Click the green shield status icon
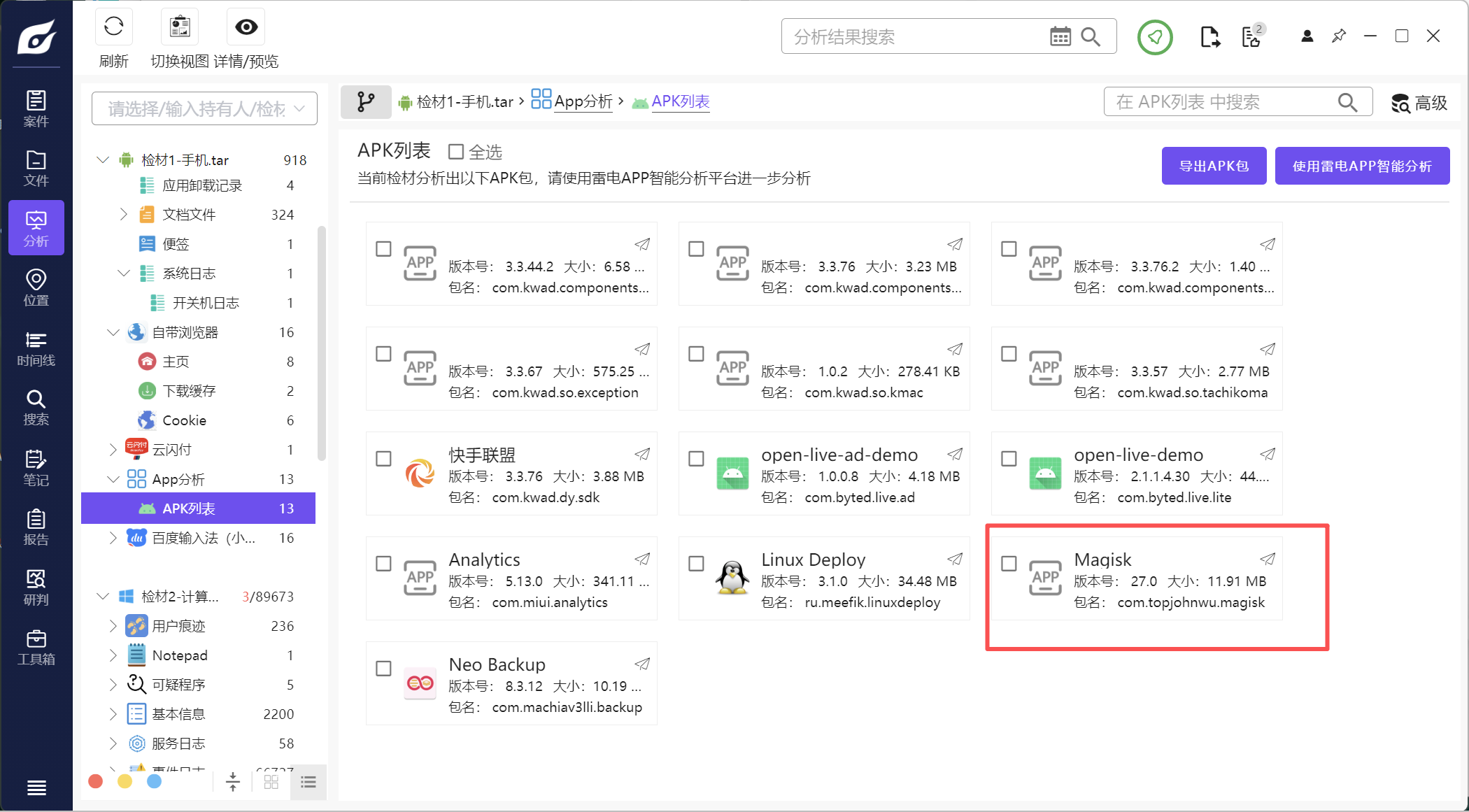1469x812 pixels. coord(1155,37)
